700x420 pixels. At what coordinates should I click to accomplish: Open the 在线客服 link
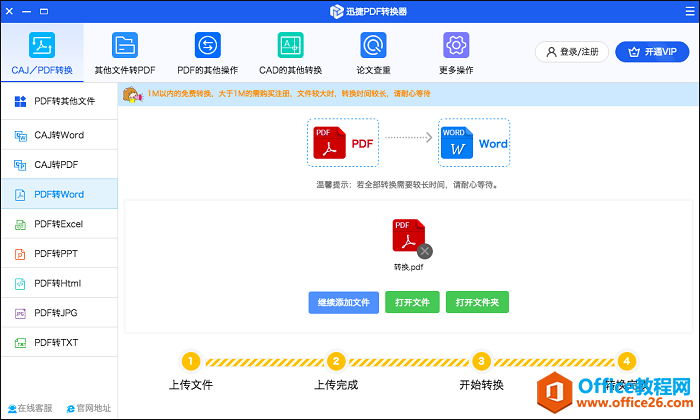pos(30,408)
